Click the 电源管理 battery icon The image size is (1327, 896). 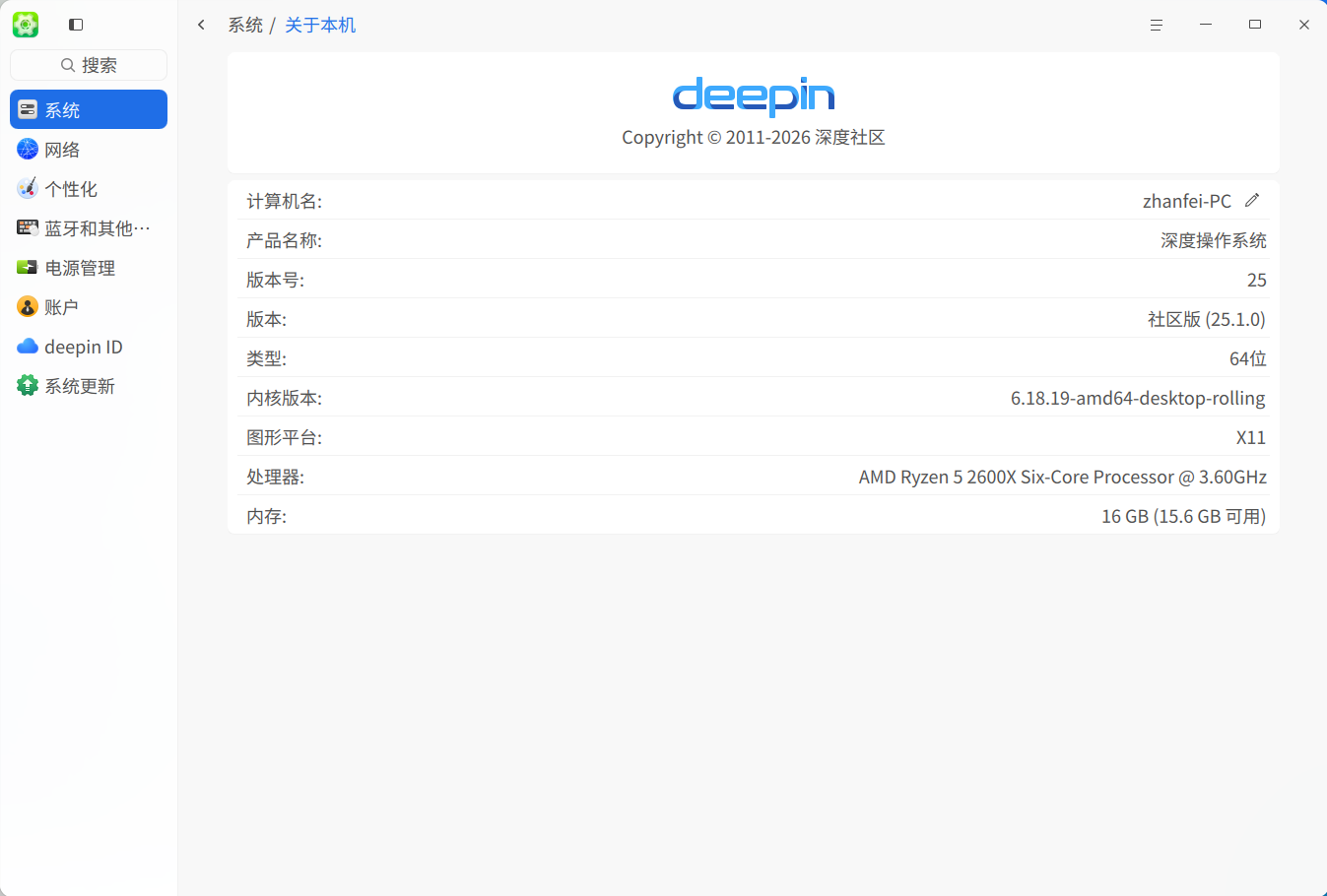28,267
